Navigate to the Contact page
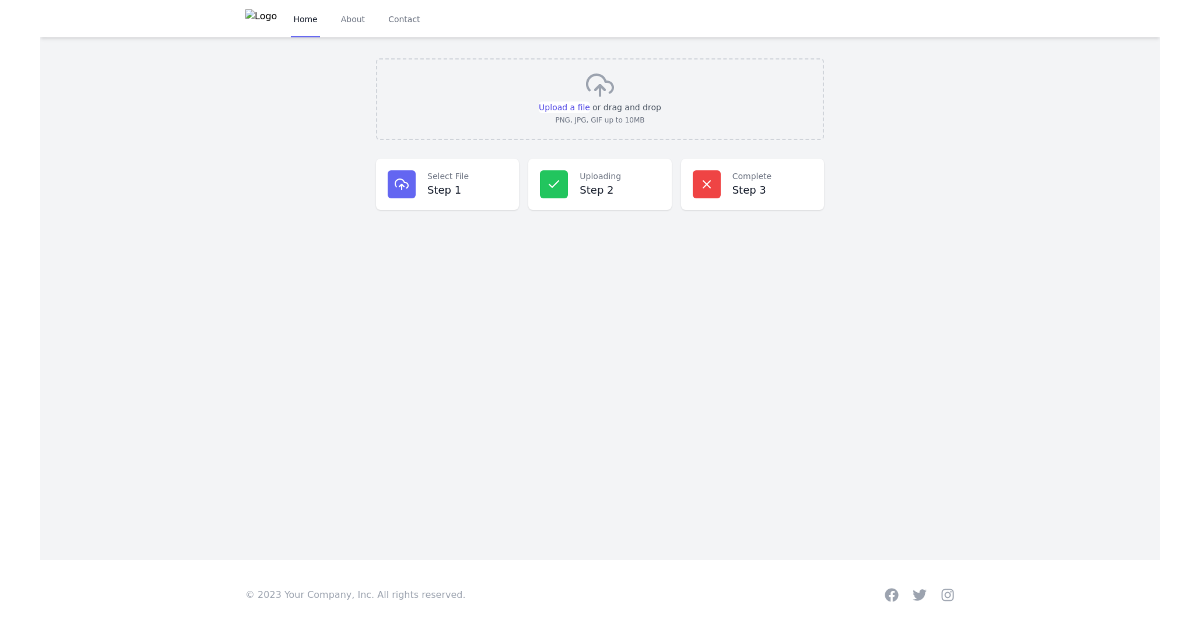 point(404,18)
